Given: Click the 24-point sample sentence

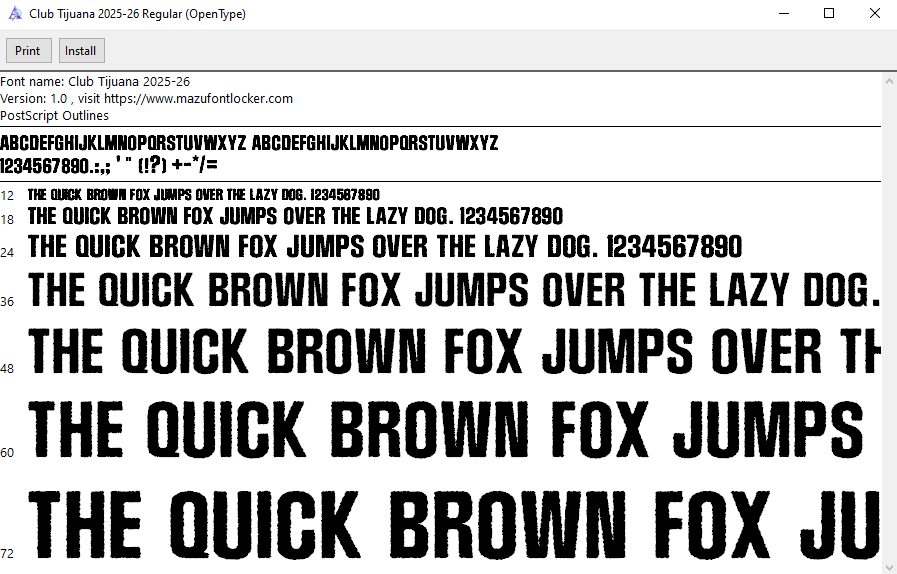Looking at the screenshot, I should 385,247.
